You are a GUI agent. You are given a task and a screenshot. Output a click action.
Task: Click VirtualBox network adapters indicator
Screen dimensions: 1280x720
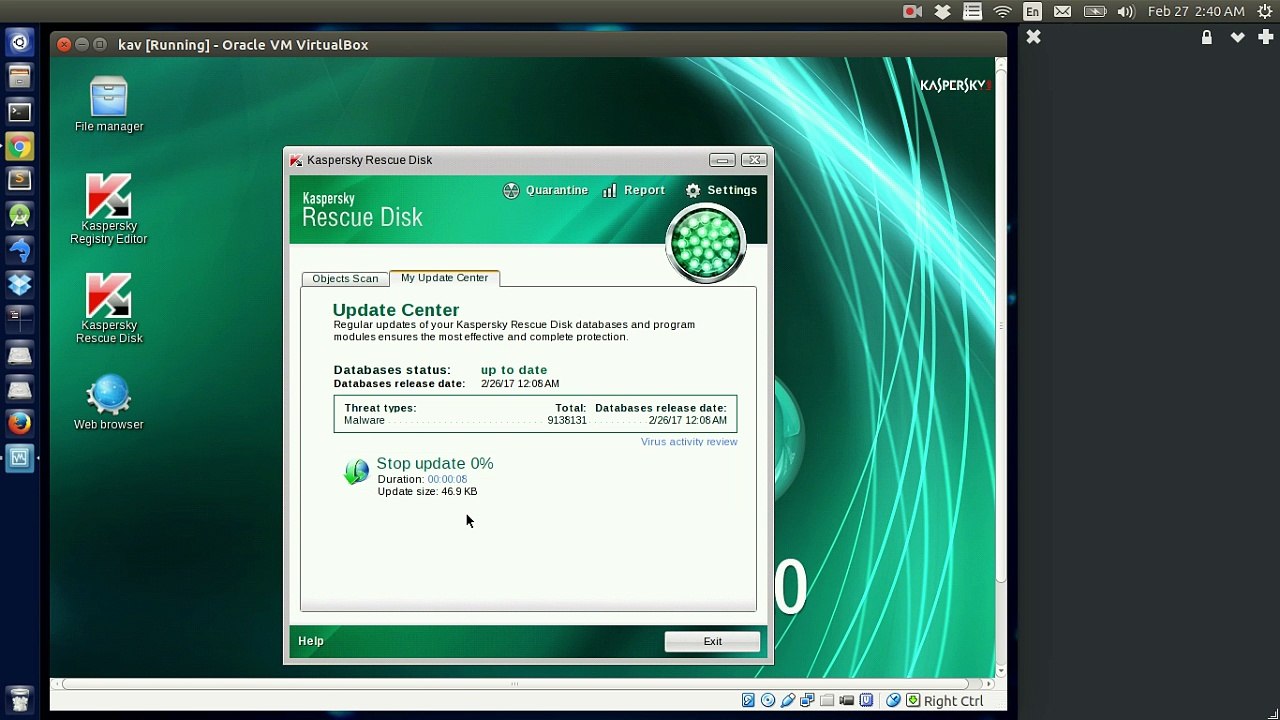807,701
